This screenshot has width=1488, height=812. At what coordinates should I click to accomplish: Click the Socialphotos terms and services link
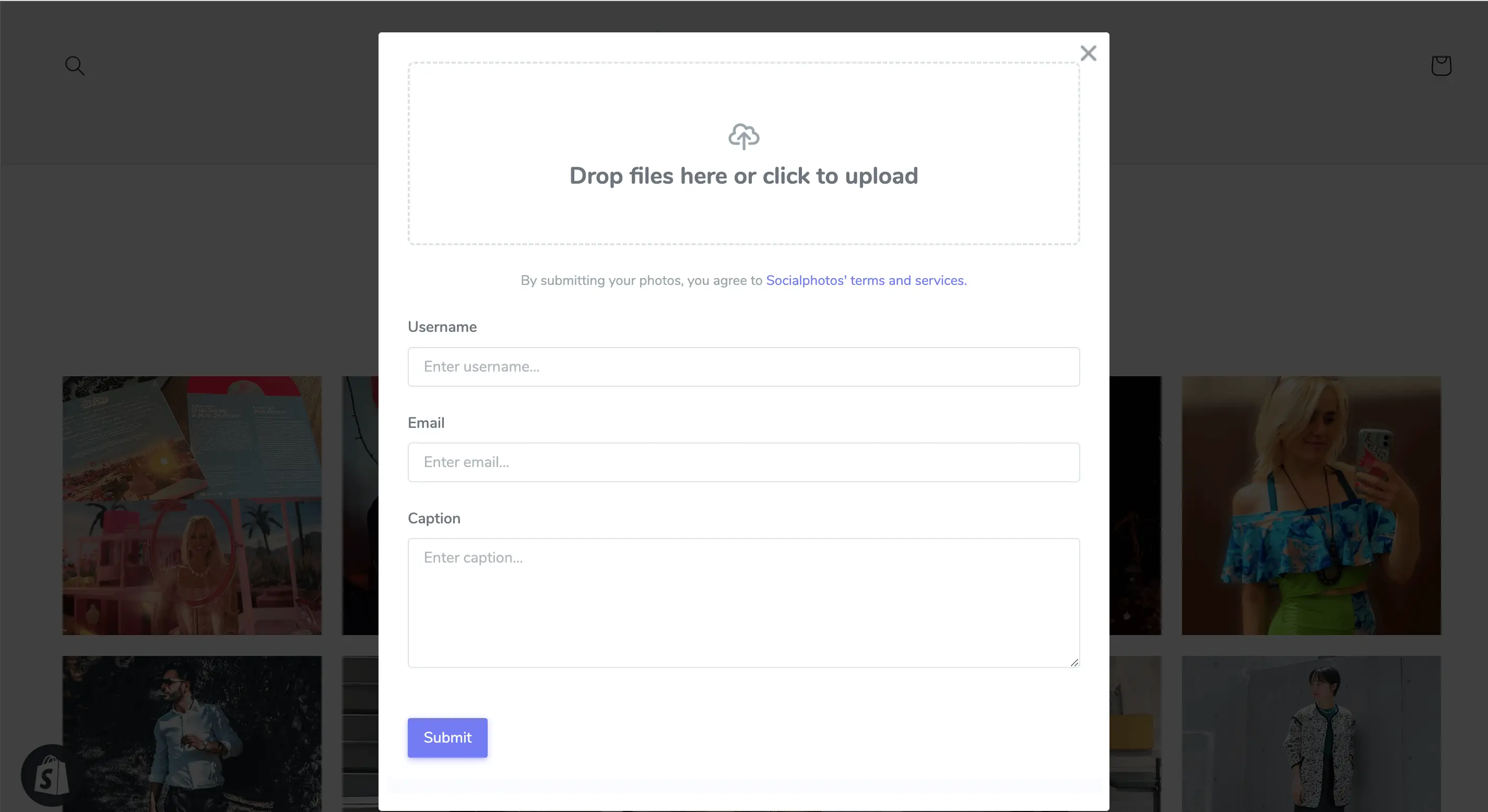[864, 280]
